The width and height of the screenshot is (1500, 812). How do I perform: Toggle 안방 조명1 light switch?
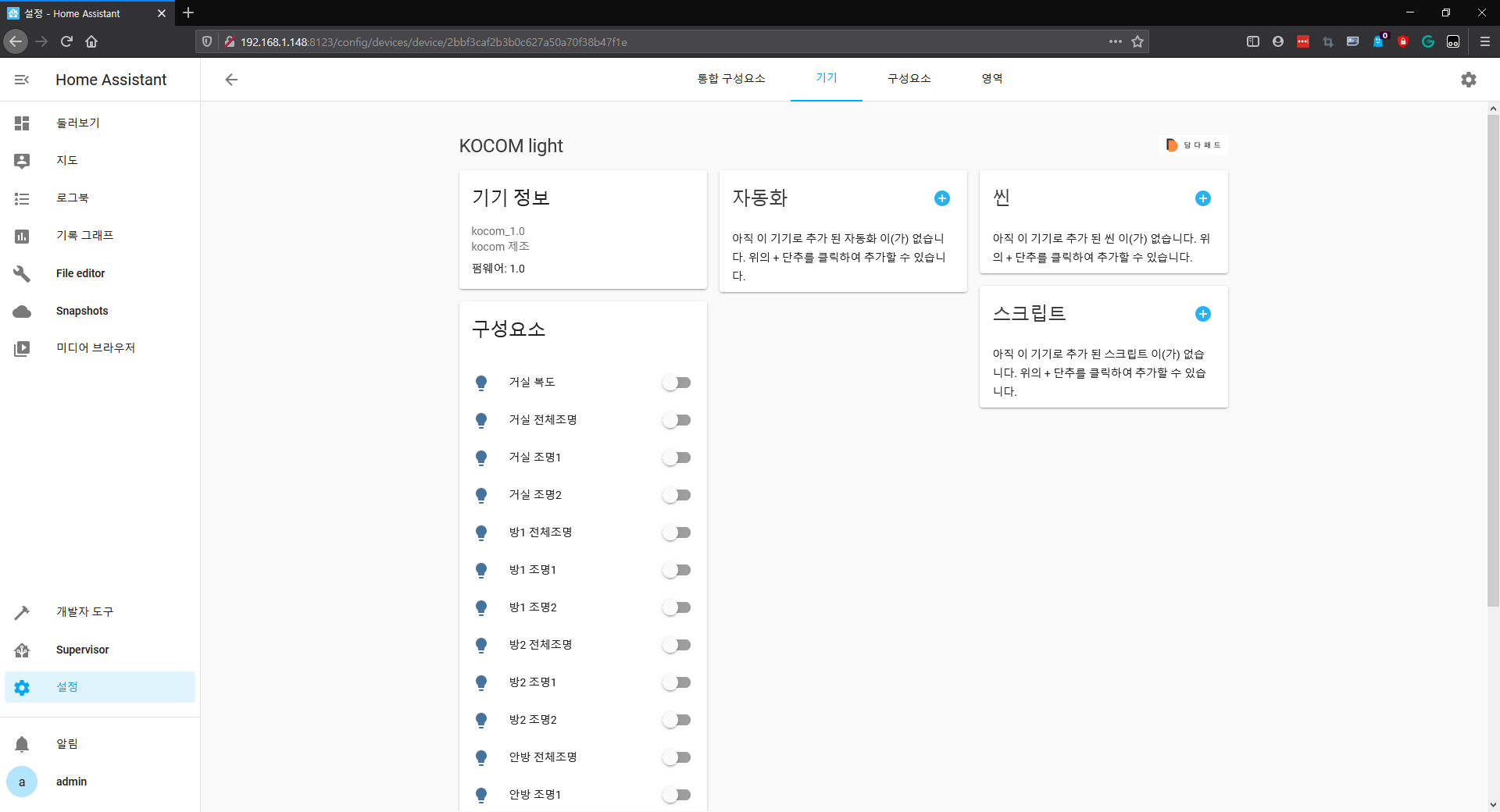pyautogui.click(x=677, y=795)
